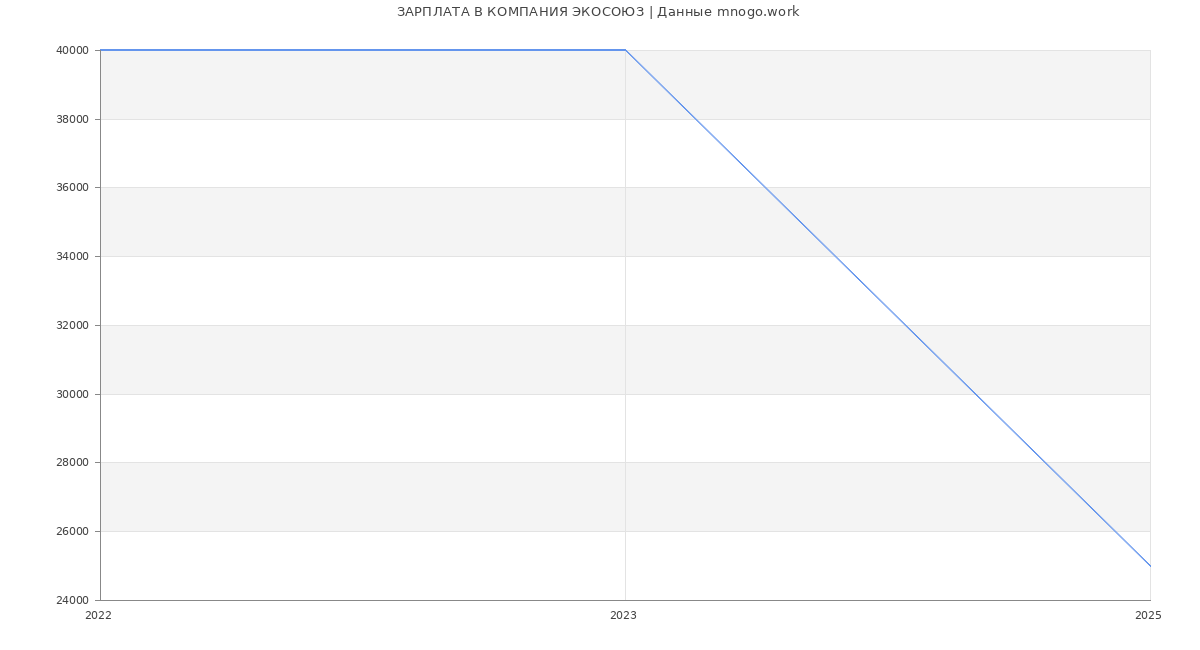Select the 36000 y-axis label
Screen dimensions: 1200x650
(73, 188)
